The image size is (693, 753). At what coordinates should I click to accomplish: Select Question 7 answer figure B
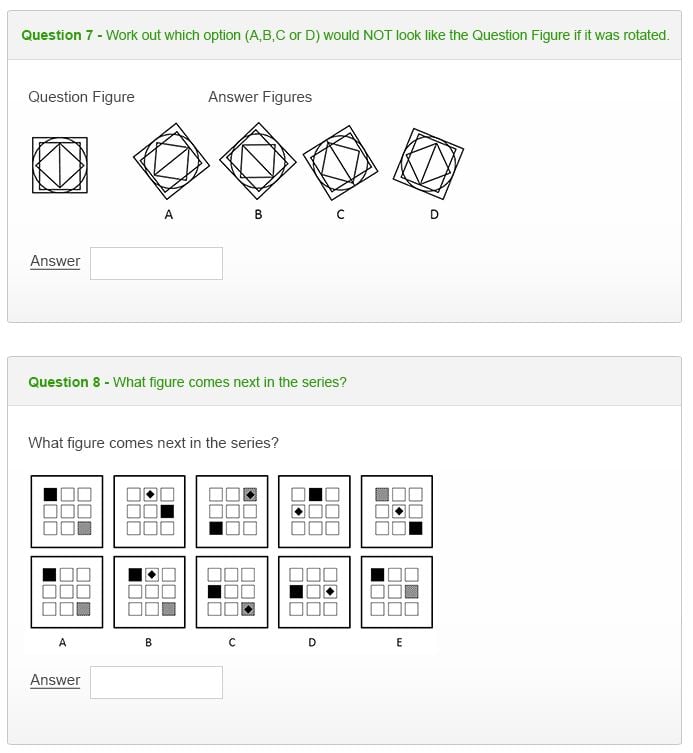click(x=258, y=160)
